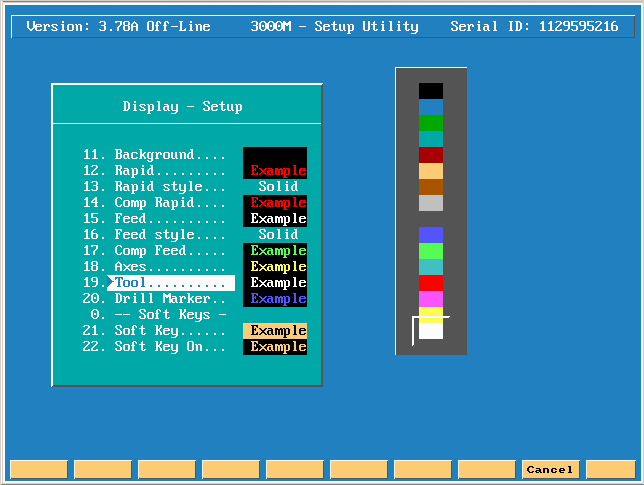Select the 22. Soft Key On entry
The height and width of the screenshot is (485, 644).
154,347
